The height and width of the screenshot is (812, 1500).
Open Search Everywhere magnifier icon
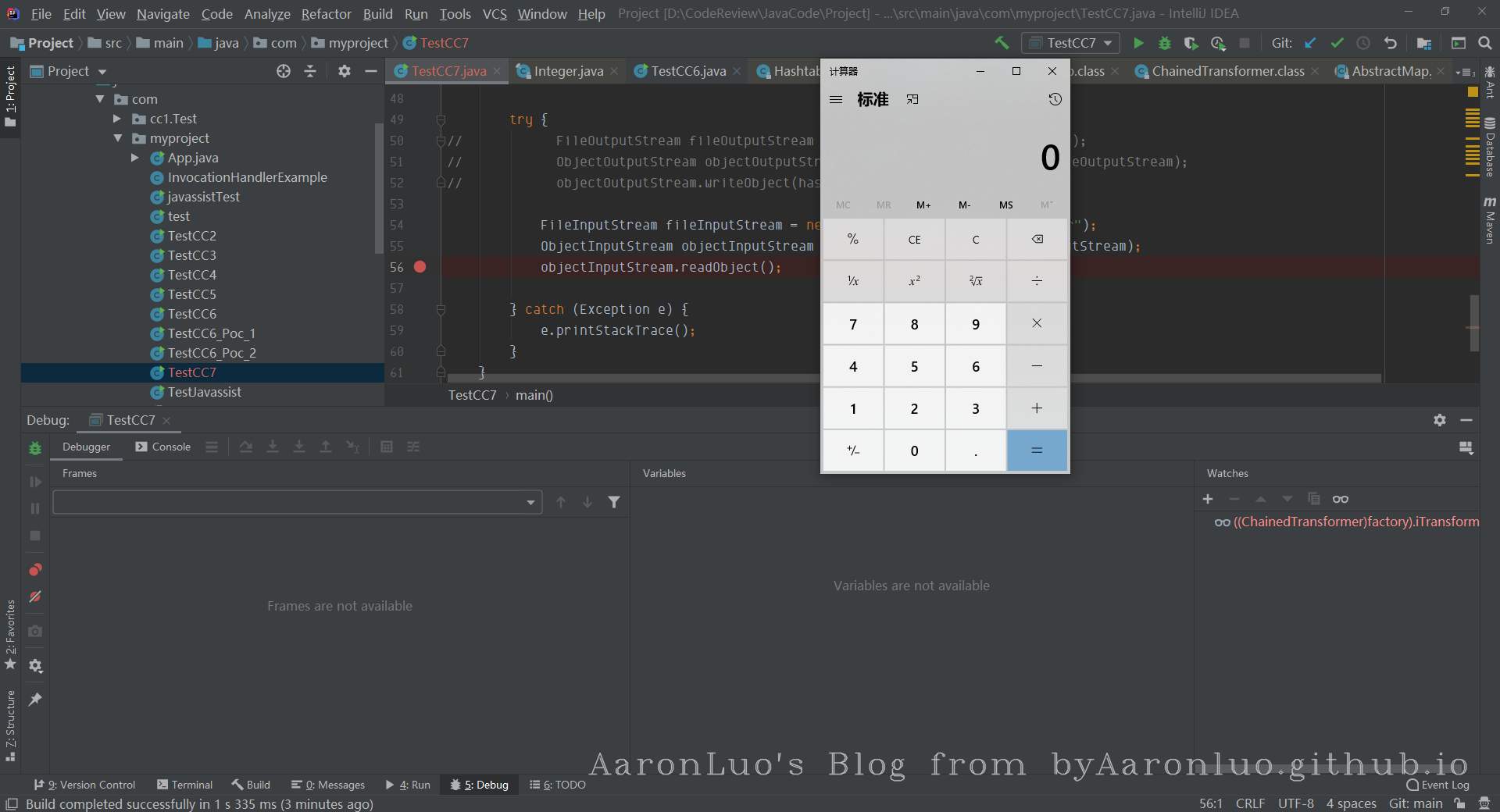(1485, 43)
